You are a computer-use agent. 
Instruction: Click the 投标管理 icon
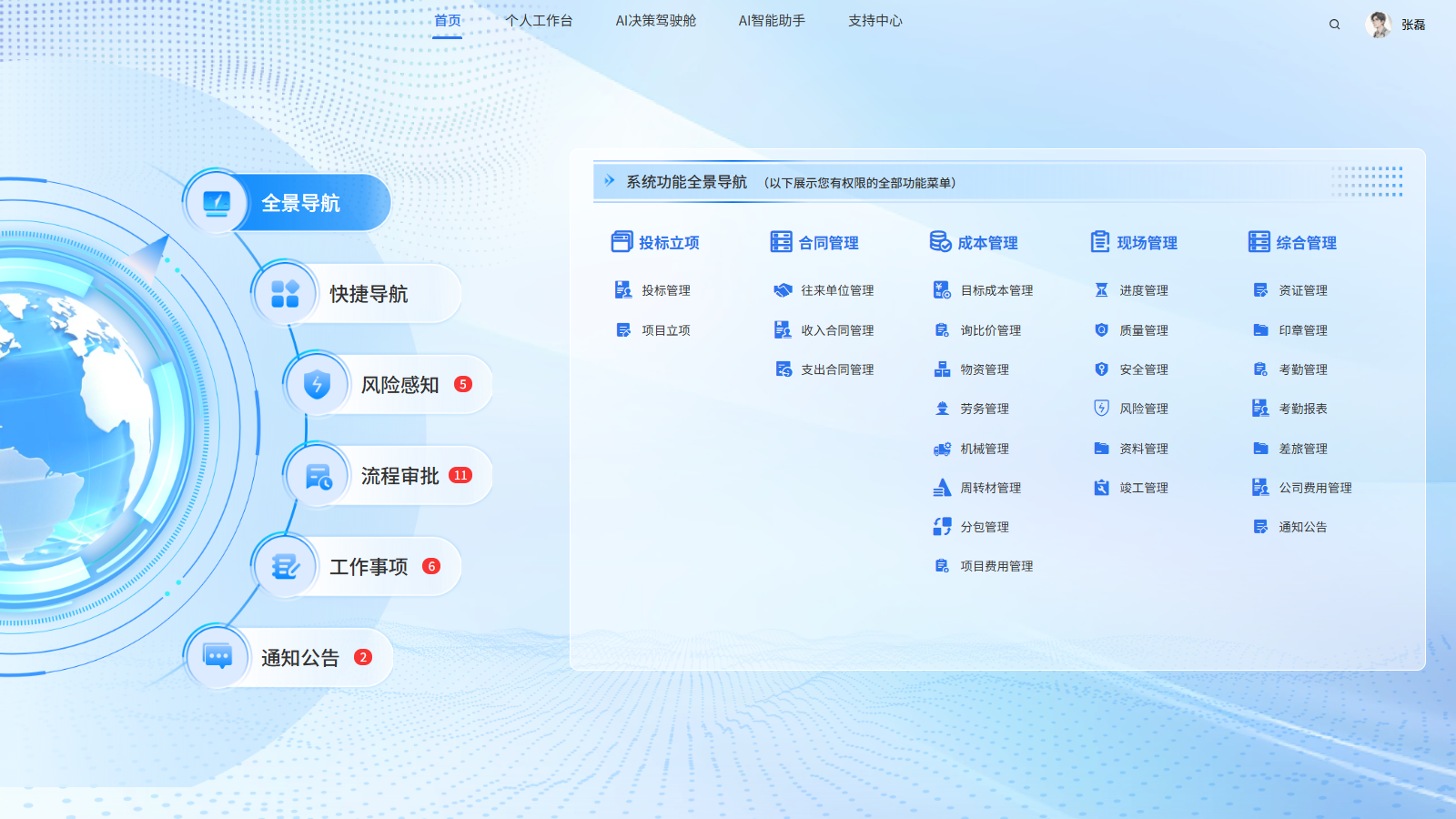(x=623, y=290)
